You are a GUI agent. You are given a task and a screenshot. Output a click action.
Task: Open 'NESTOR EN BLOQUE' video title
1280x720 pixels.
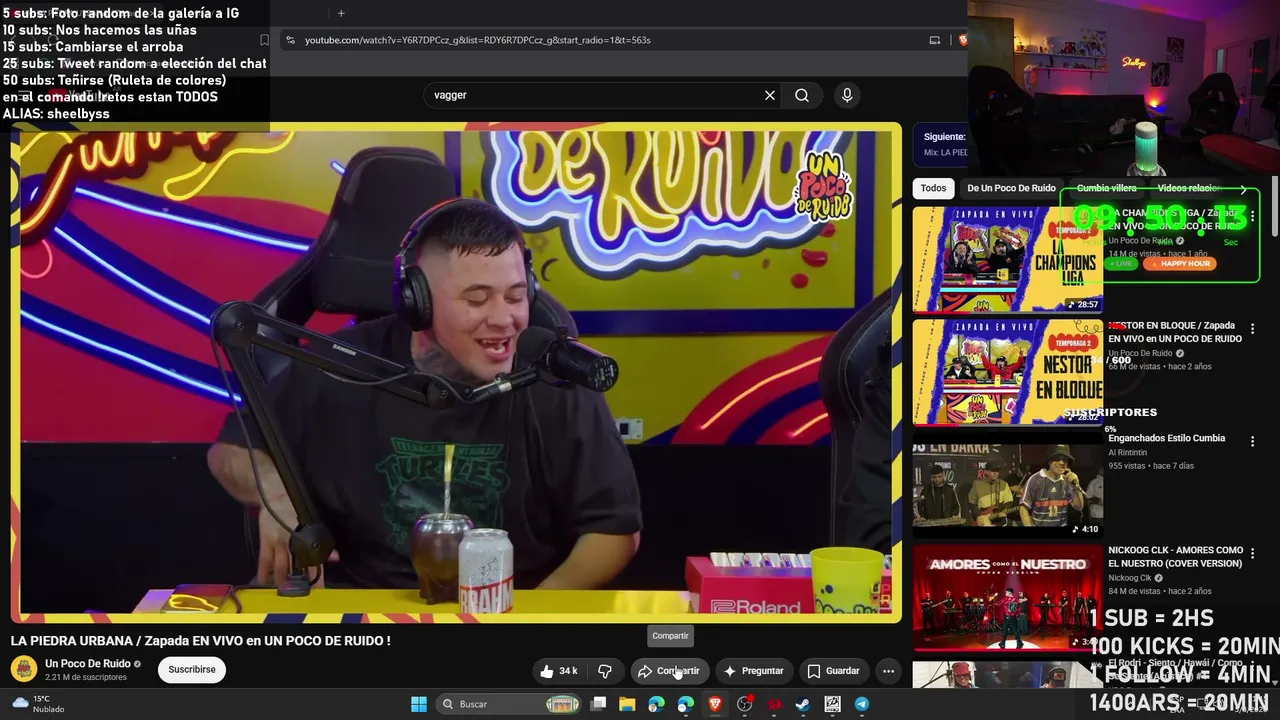coord(1175,332)
